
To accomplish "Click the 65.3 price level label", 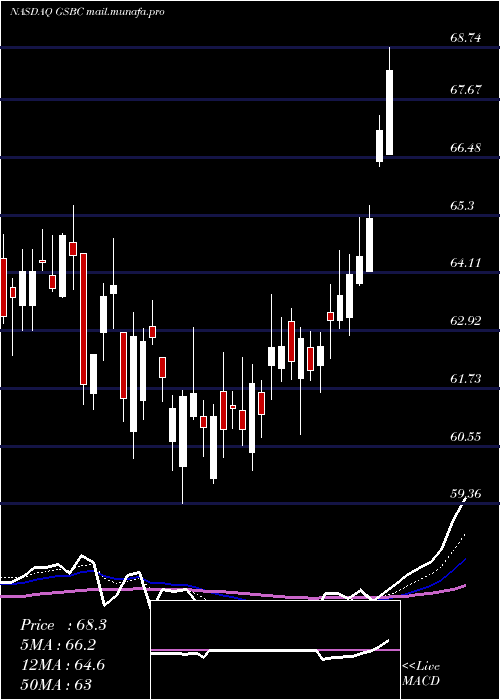I will click(462, 206).
